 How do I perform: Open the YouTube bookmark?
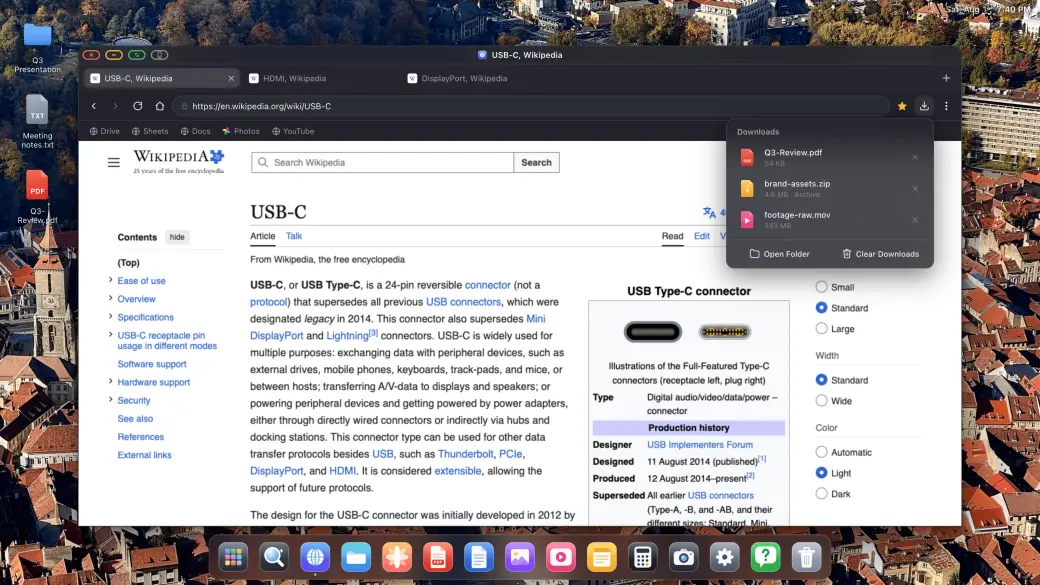tap(293, 131)
